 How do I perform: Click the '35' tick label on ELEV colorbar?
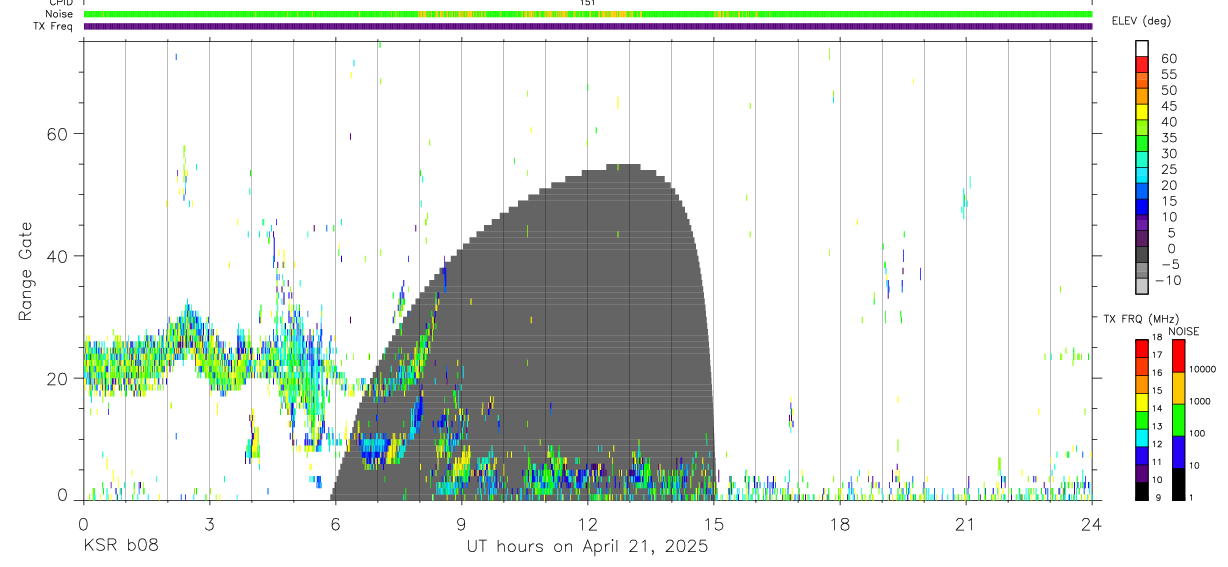1168,138
